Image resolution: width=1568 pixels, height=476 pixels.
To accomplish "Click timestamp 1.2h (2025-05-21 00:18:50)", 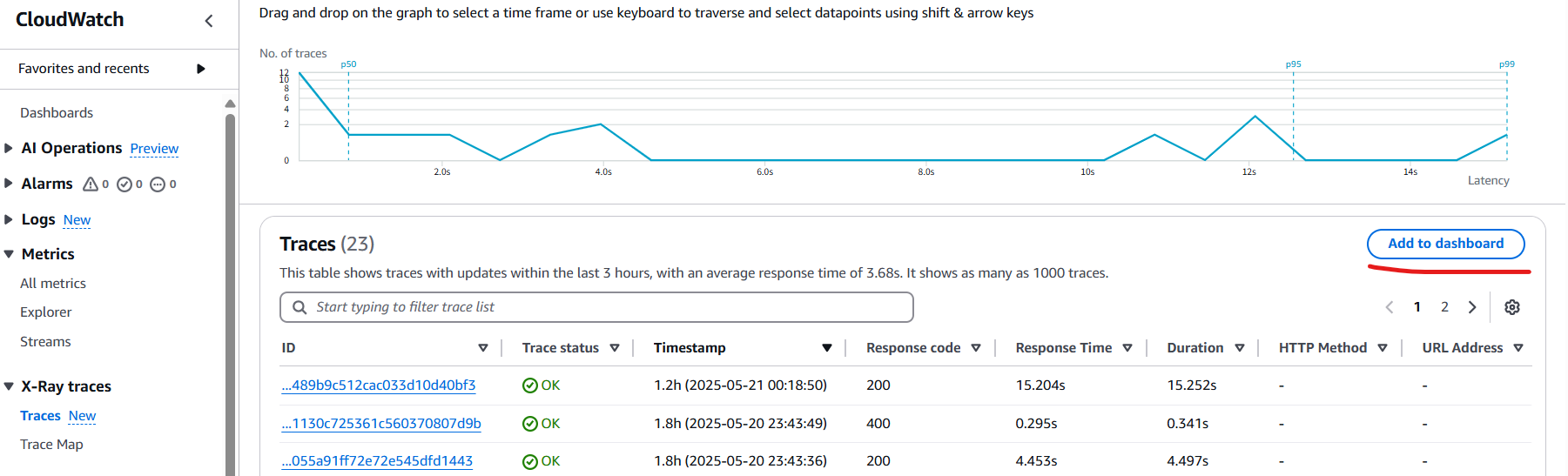I will pos(740,385).
